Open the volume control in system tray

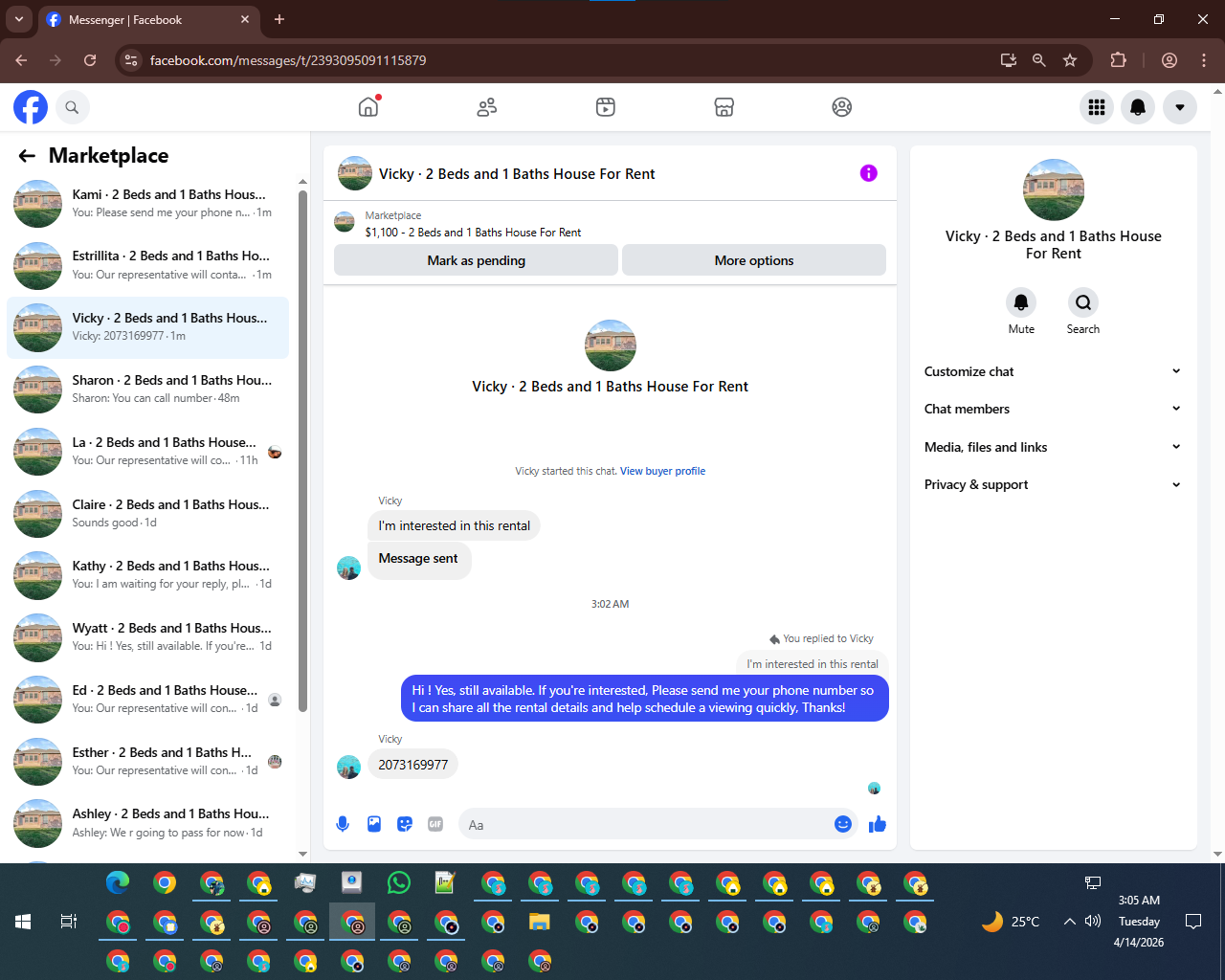(1093, 922)
